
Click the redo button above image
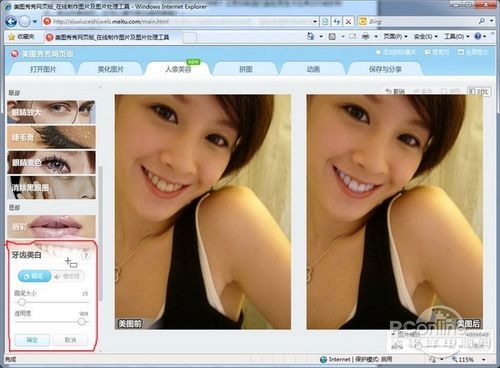423,91
